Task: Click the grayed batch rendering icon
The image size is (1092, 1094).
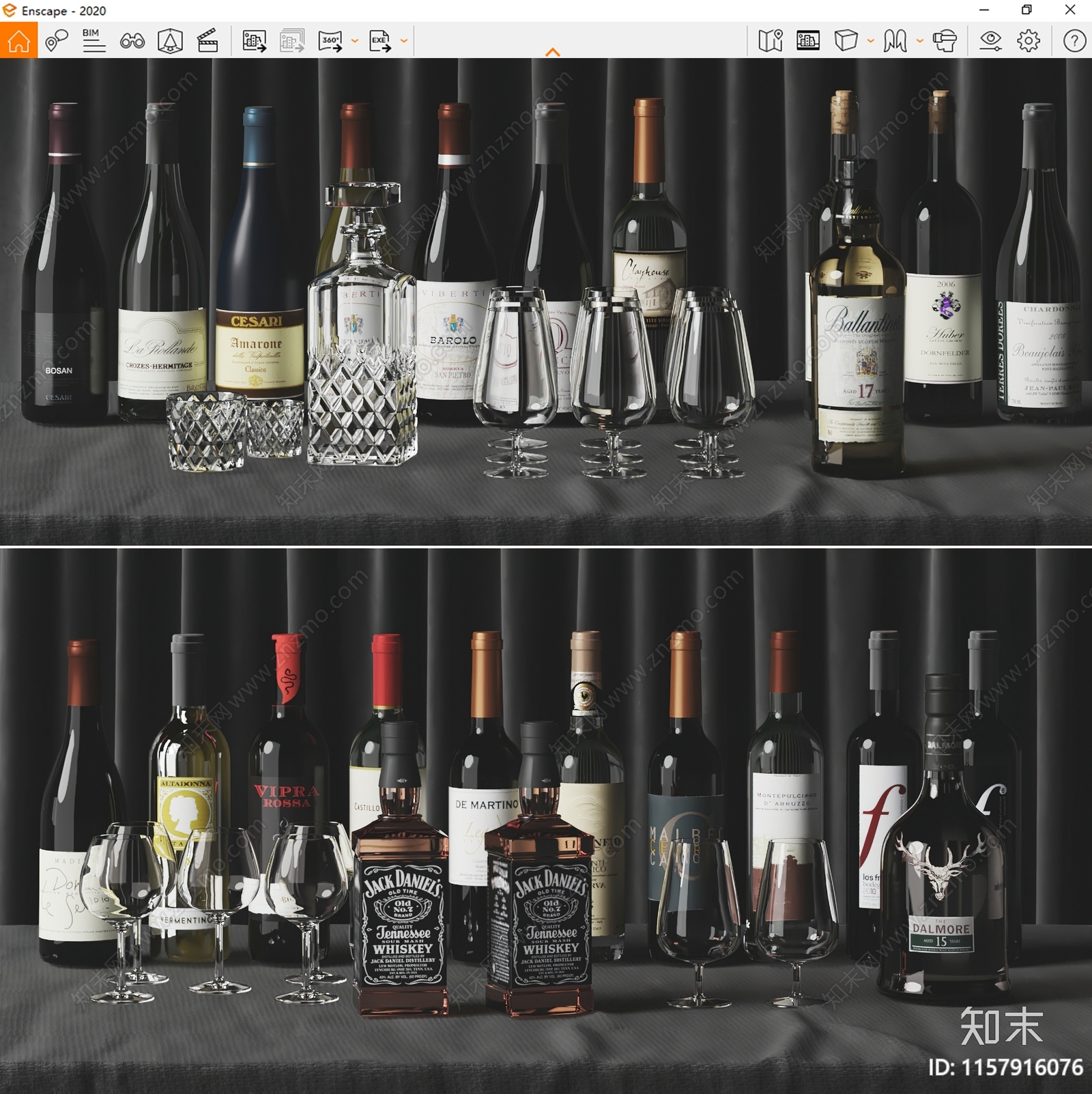Action: 292,41
